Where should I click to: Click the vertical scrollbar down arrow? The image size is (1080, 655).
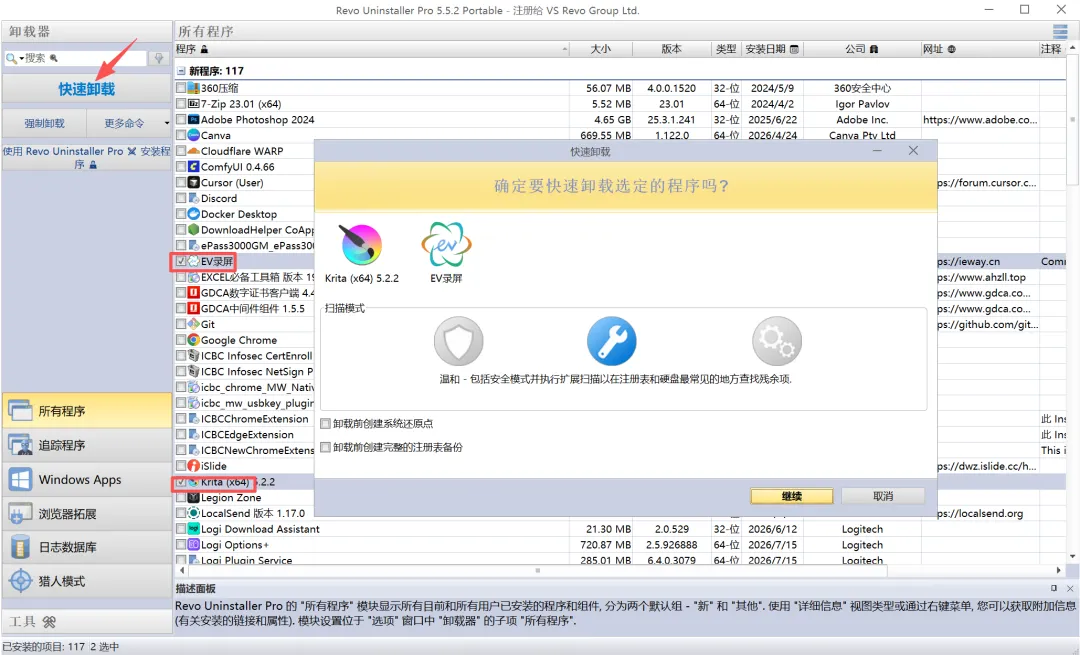(x=1072, y=557)
